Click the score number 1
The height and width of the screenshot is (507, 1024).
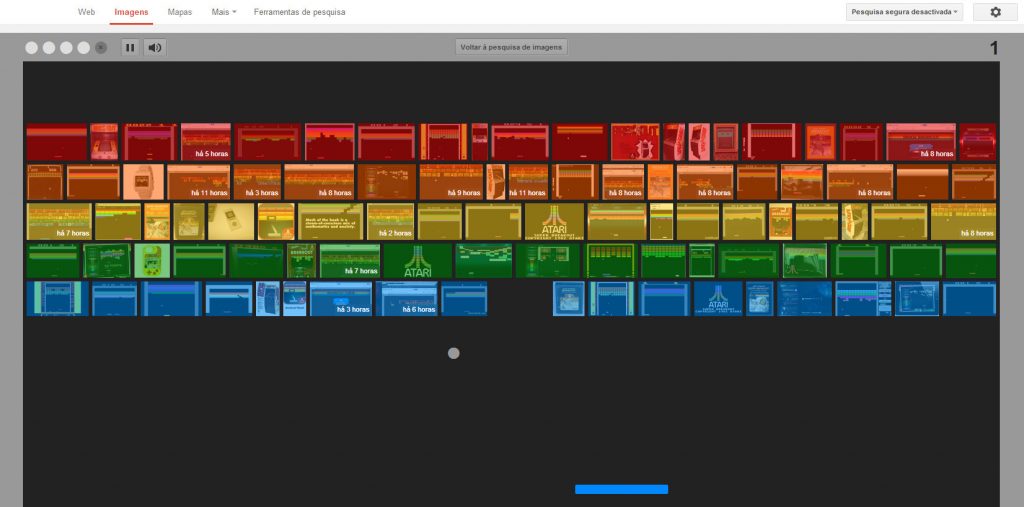[994, 48]
